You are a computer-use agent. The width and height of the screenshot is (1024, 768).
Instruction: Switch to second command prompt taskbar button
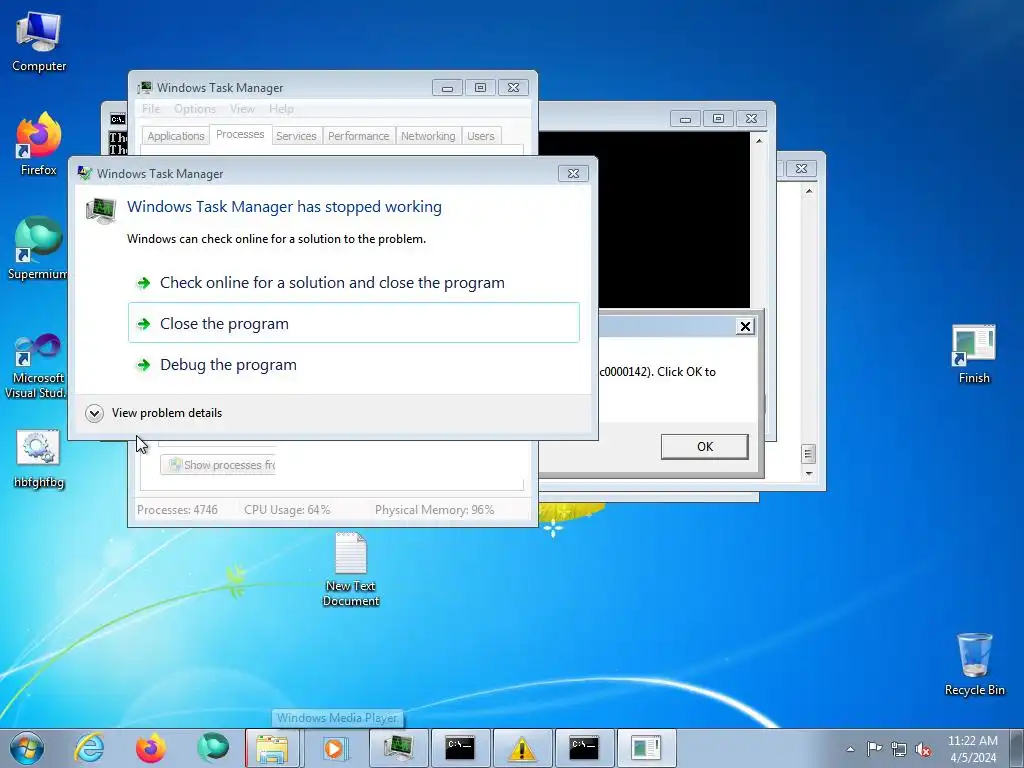[x=584, y=748]
